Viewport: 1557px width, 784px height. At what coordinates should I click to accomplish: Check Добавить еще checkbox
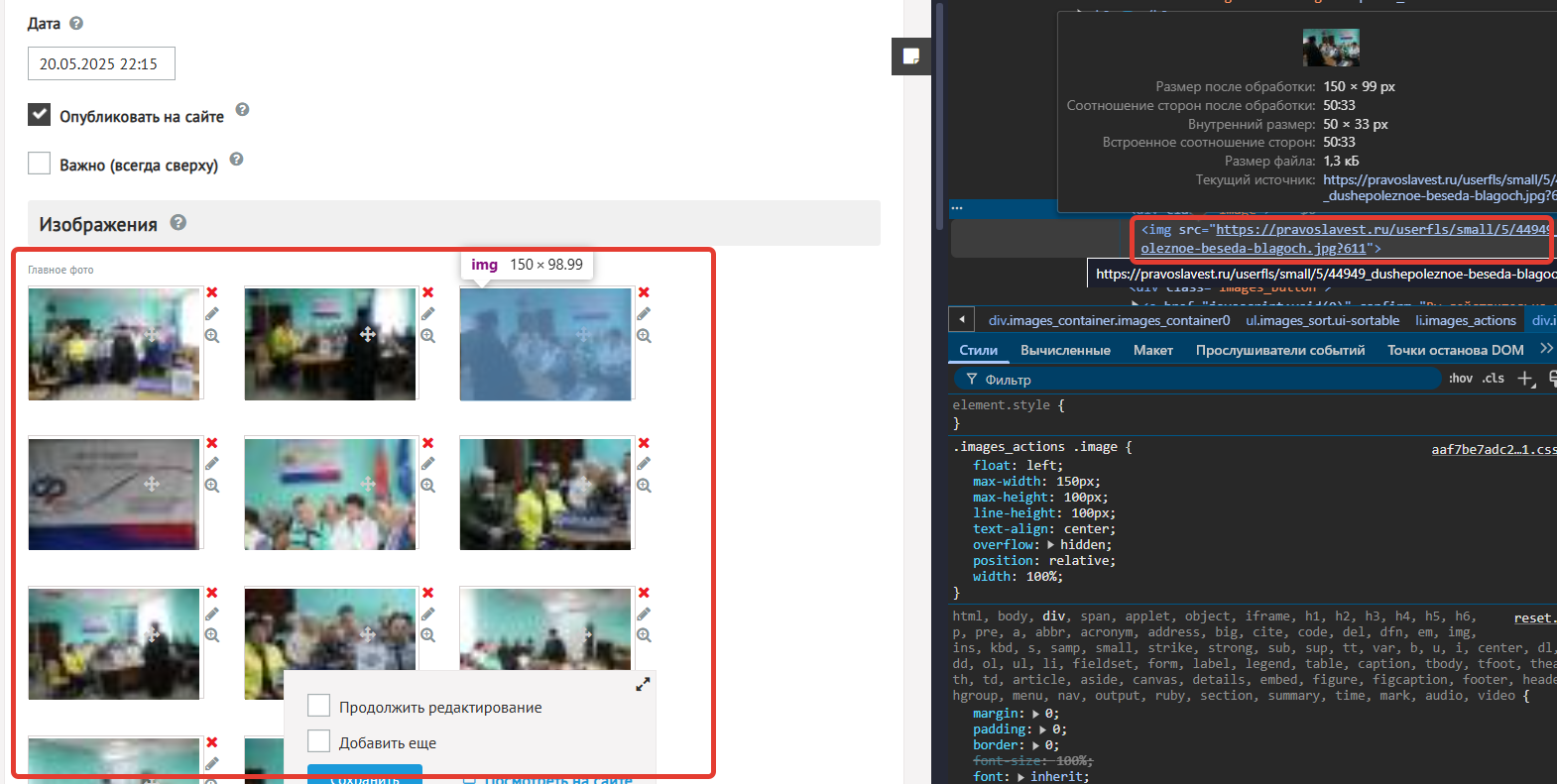coord(318,740)
